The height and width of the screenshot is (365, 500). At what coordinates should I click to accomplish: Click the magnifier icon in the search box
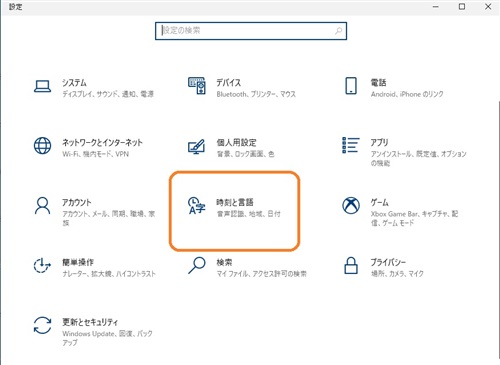click(x=338, y=31)
